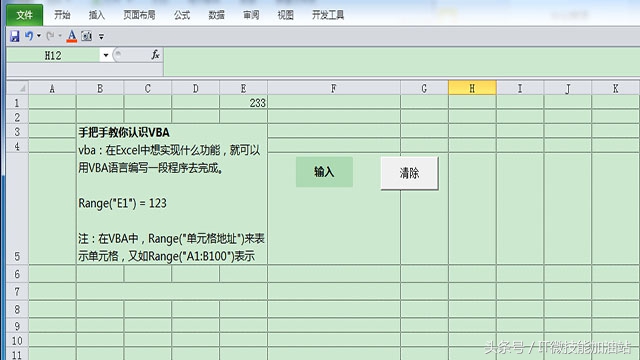The image size is (640, 360).
Task: Select column B header
Action: coord(100,88)
